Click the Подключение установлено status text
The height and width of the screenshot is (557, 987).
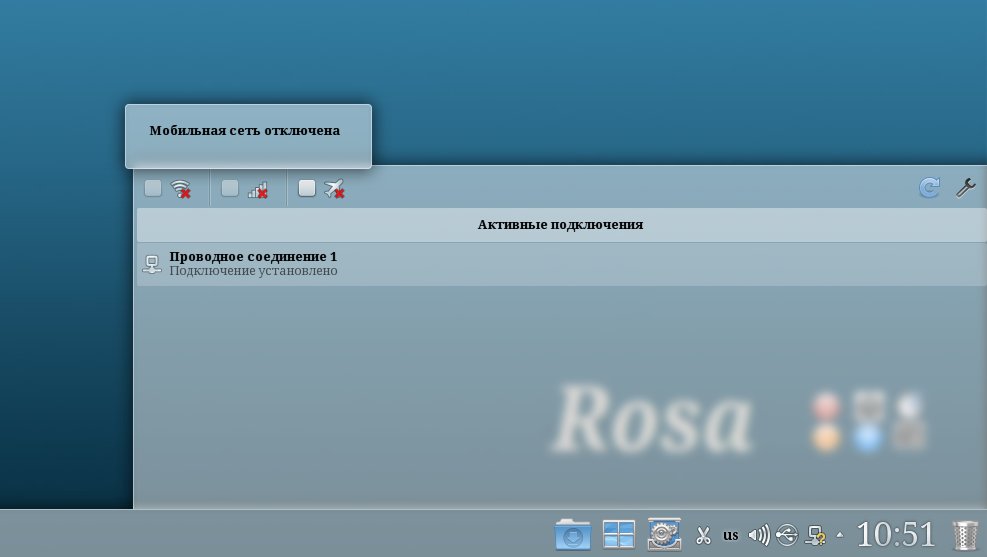click(x=253, y=271)
